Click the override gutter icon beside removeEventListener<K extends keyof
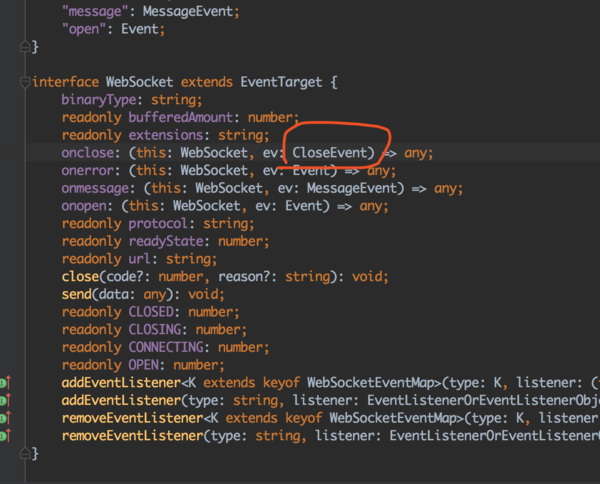This screenshot has width=600, height=484. 5,418
